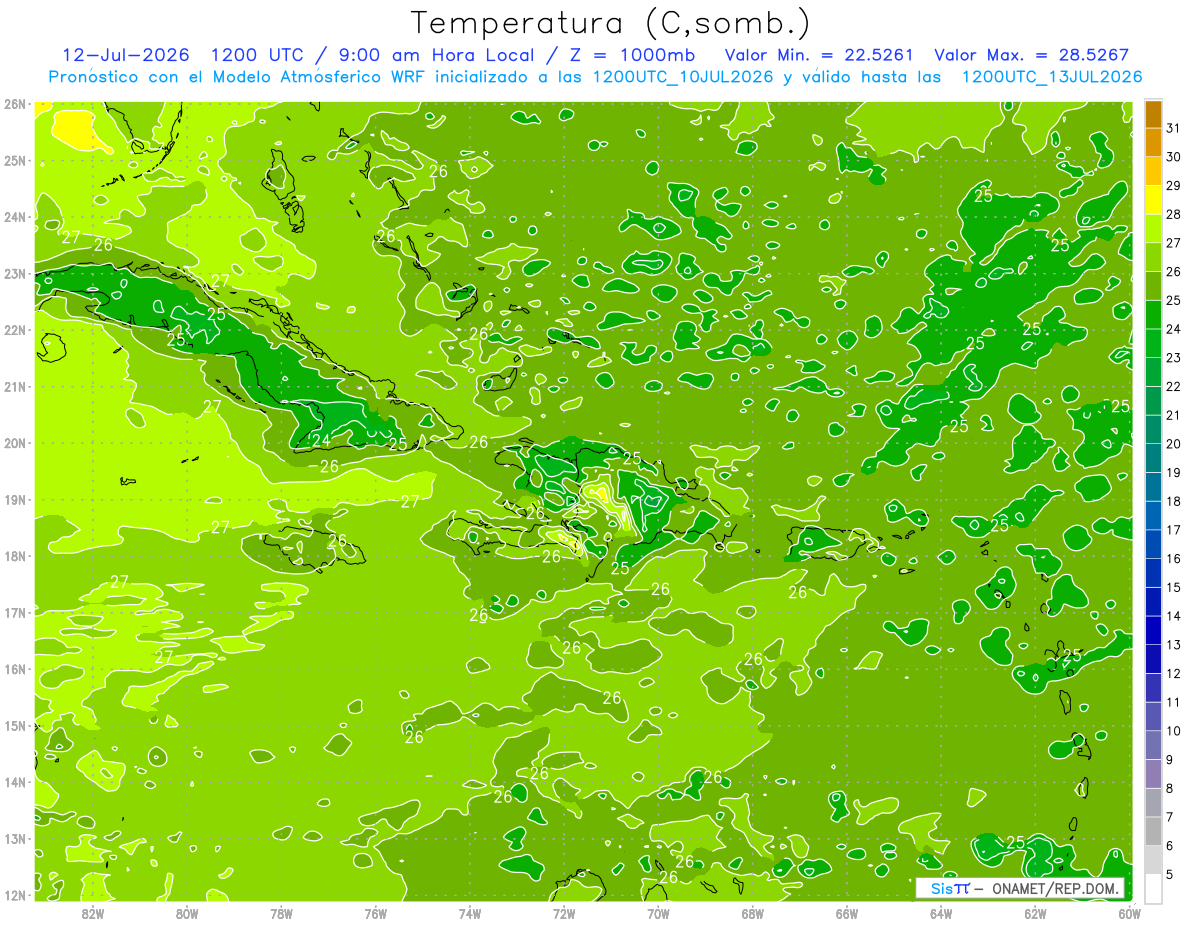
Task: Click the "1200 UTC" time in the second header line
Action: point(256,55)
